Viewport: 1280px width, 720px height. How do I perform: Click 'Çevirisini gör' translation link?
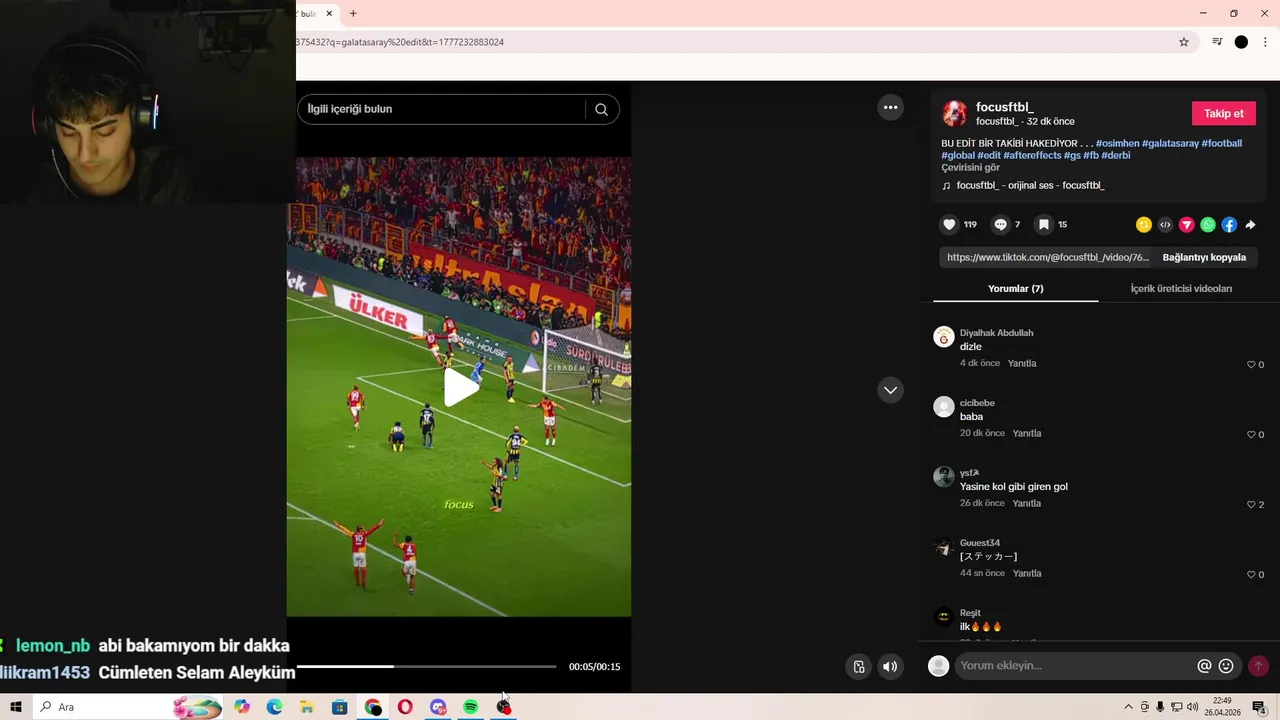[x=970, y=167]
